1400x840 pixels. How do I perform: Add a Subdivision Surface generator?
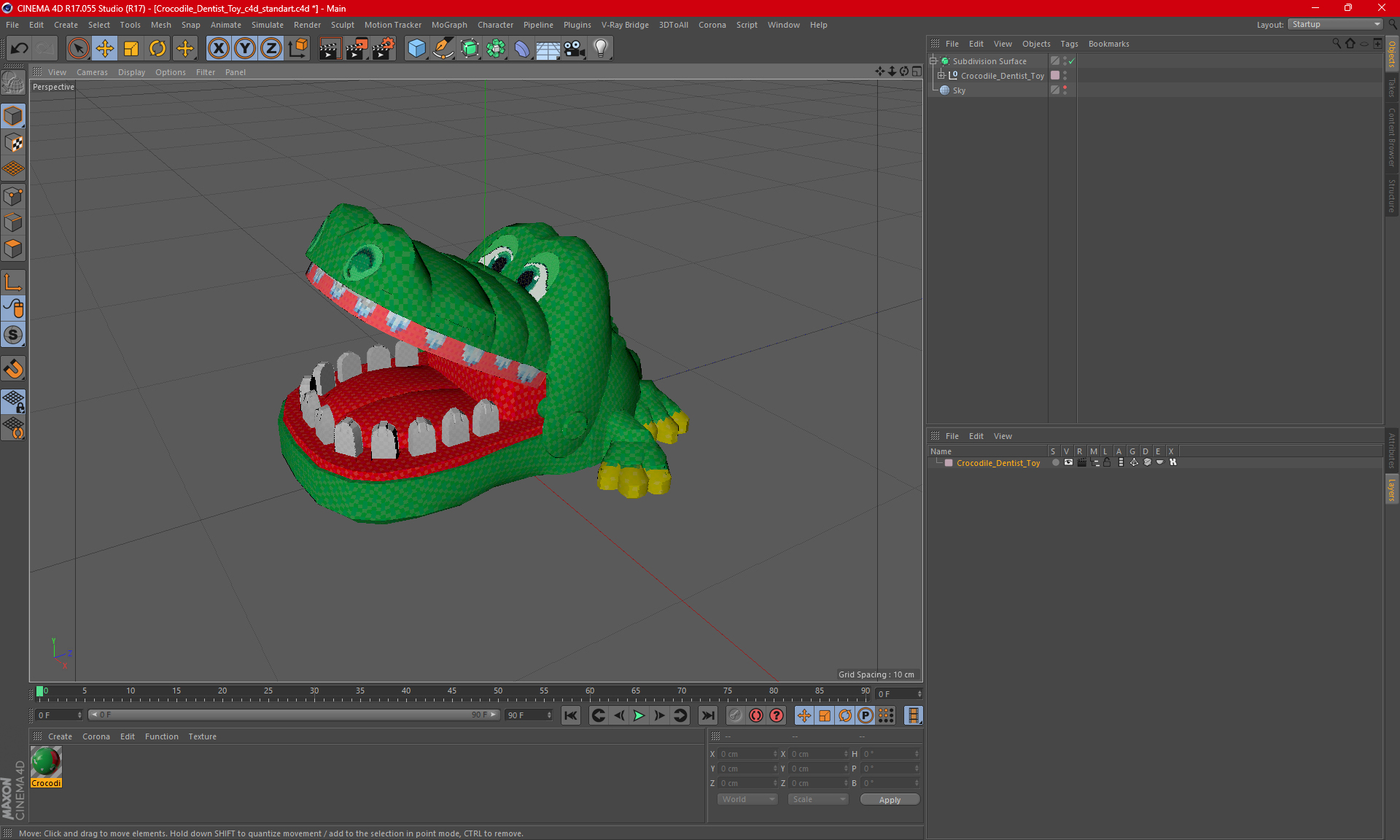coord(470,49)
